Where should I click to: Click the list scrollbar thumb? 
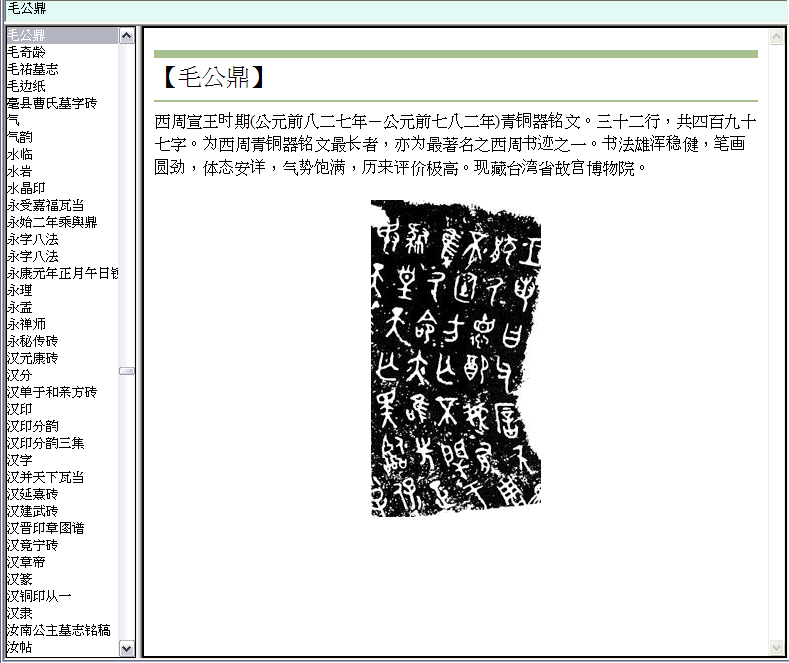tap(126, 371)
